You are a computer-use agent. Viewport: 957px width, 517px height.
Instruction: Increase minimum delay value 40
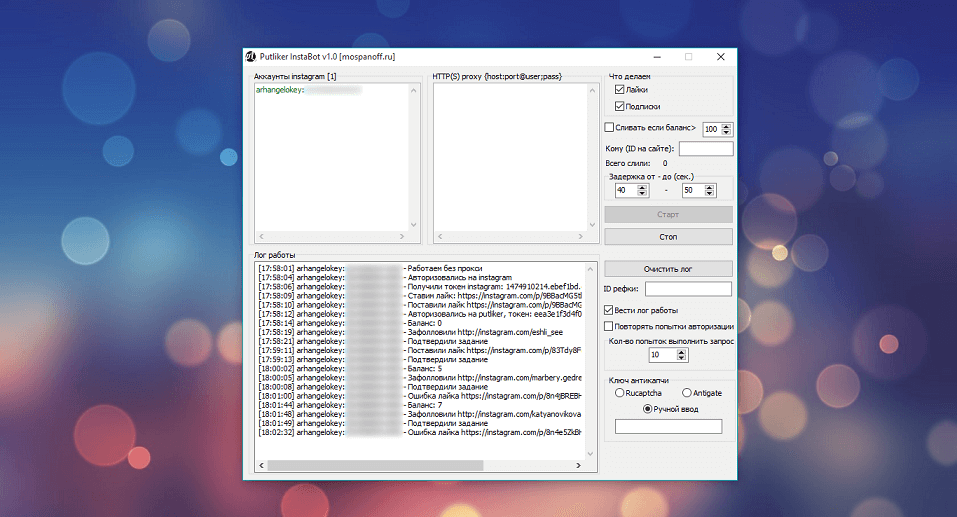pyautogui.click(x=642, y=187)
